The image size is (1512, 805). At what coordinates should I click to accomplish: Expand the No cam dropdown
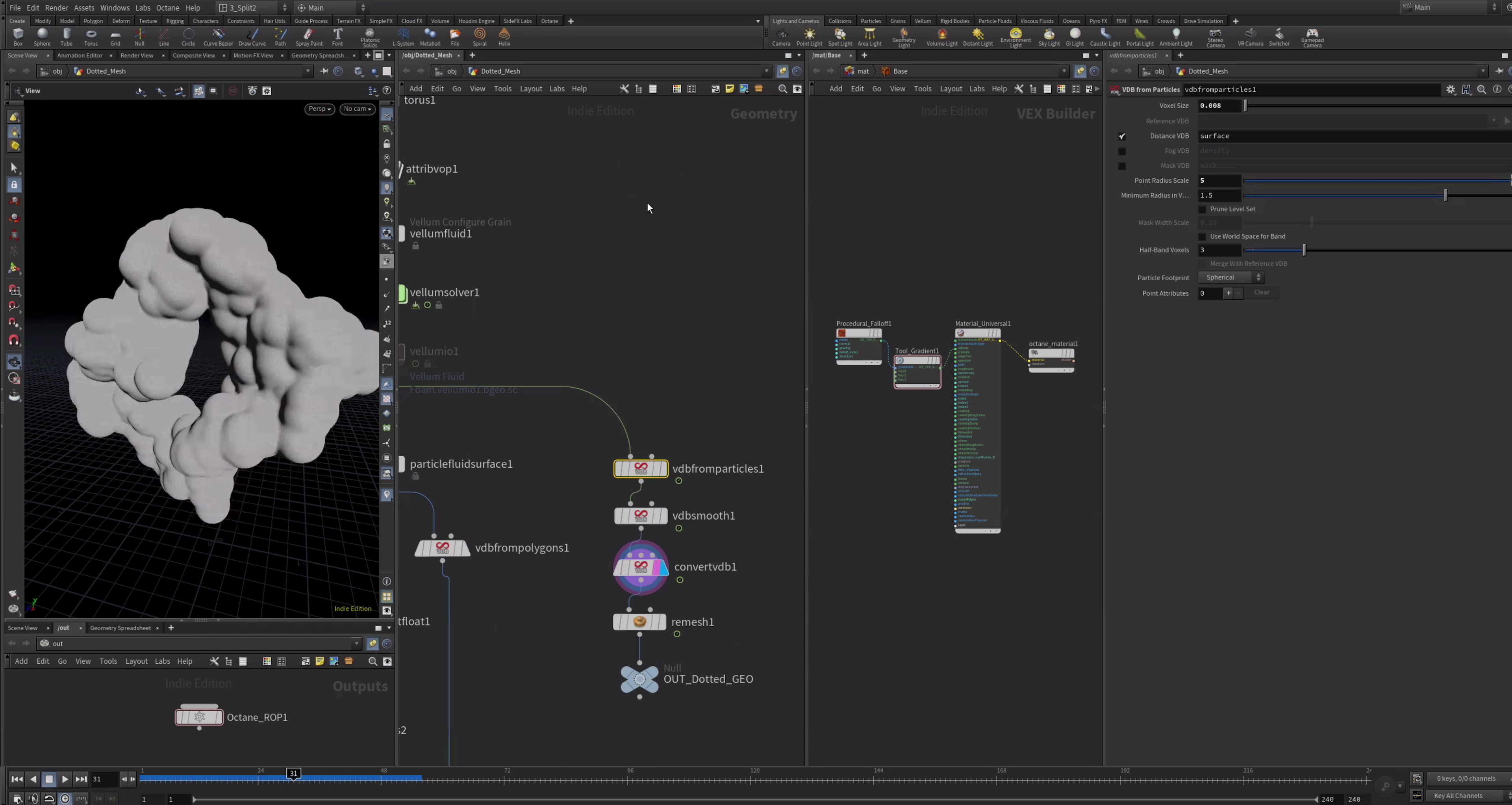pyautogui.click(x=357, y=109)
